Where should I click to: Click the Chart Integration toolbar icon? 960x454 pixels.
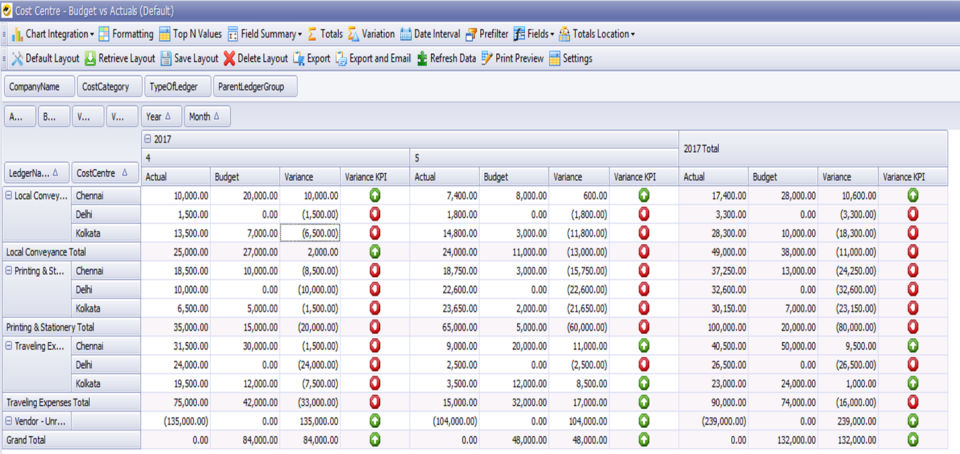(17, 34)
